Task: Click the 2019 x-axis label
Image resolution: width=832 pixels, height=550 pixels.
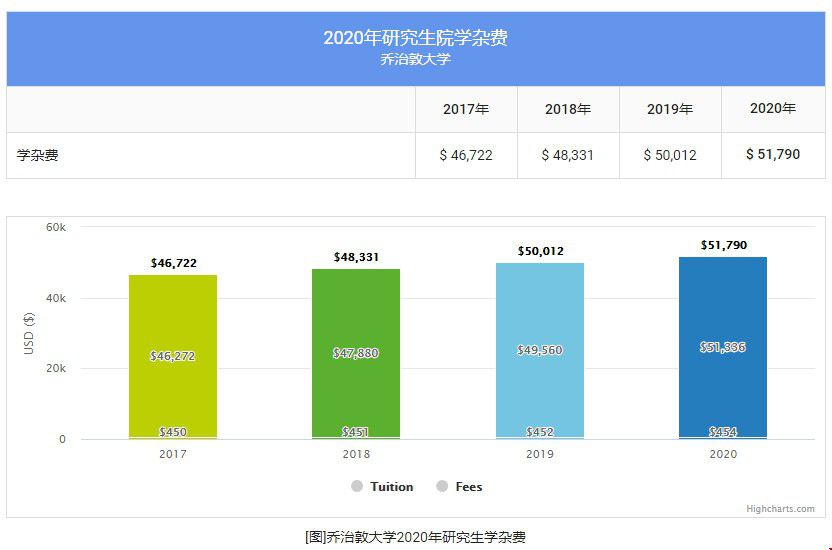Action: pos(540,454)
